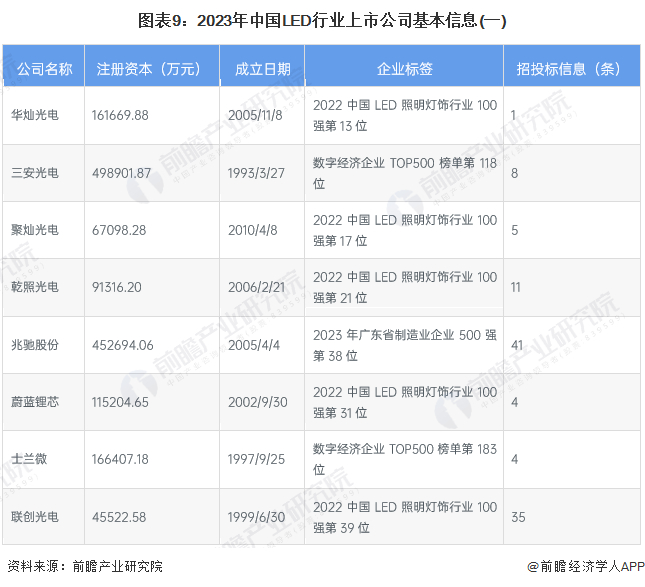
Task: Select the tag ending '强第 39 位'
Action: 405,517
